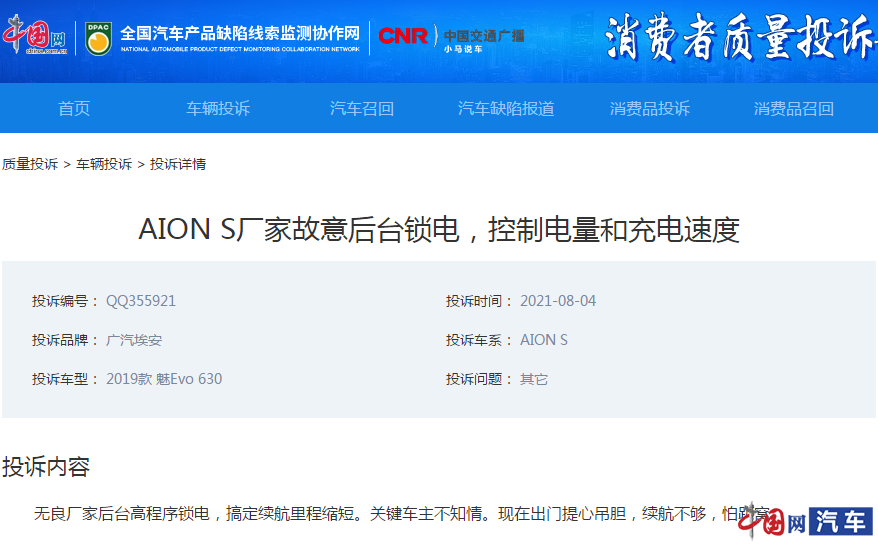Click the complaint body text 无良厂家后台高程序锁电

[x=401, y=513]
